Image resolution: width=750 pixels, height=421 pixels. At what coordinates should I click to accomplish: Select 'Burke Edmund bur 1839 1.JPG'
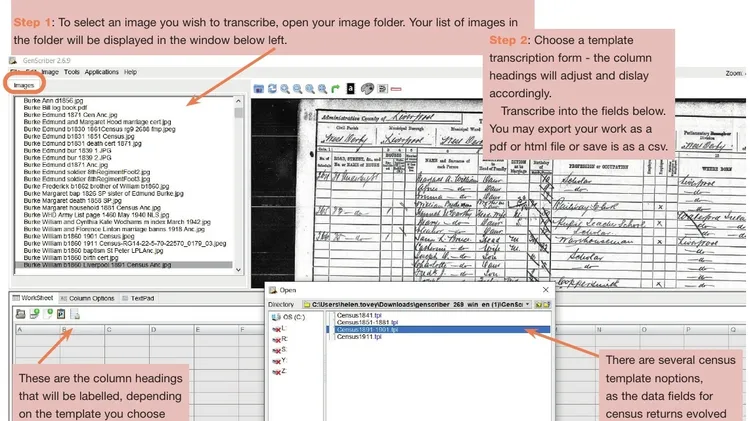tap(67, 150)
